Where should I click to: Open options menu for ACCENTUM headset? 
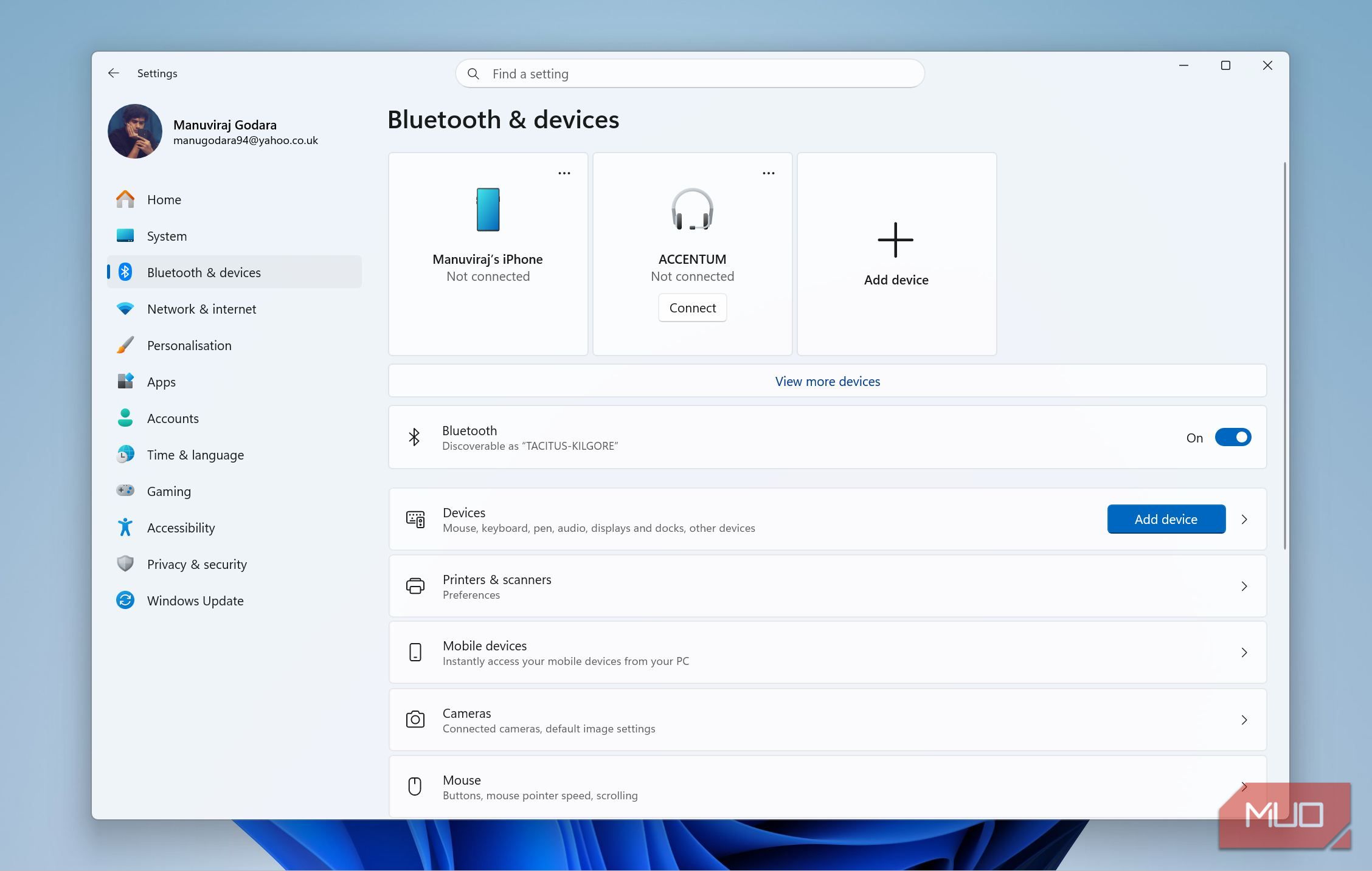[769, 173]
